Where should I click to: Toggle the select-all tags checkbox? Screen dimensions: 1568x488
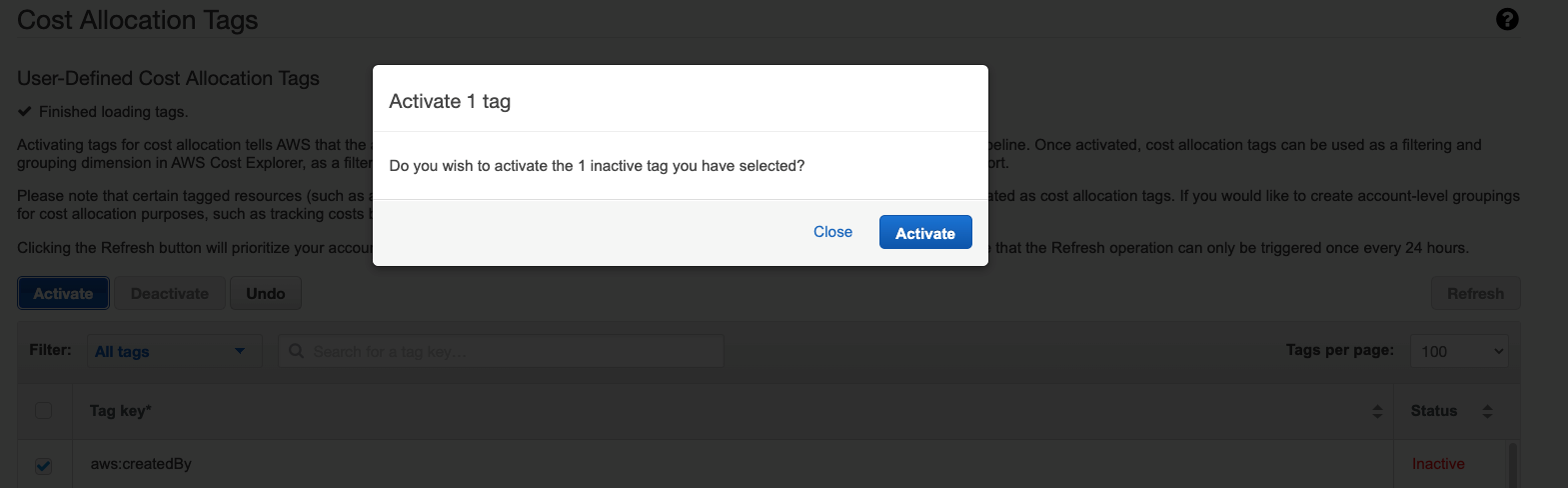point(43,411)
